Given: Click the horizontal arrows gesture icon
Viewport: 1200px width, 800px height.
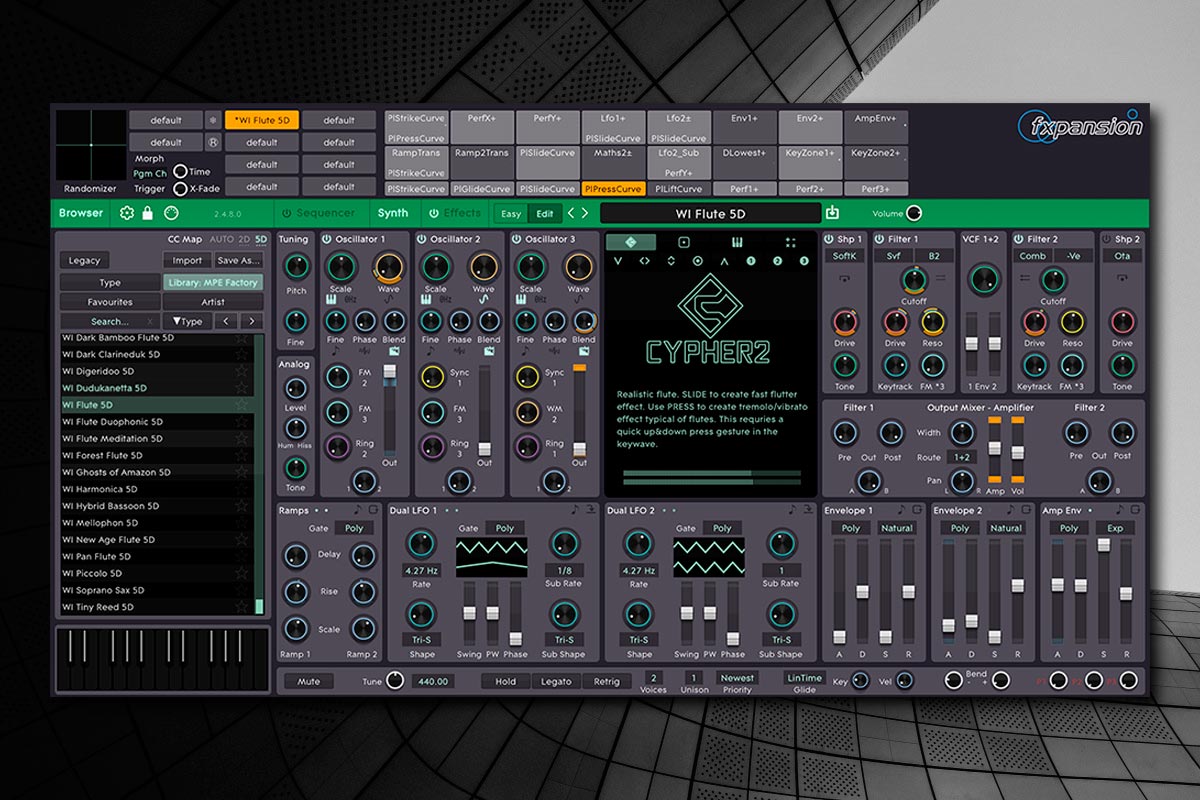Looking at the screenshot, I should point(645,261).
